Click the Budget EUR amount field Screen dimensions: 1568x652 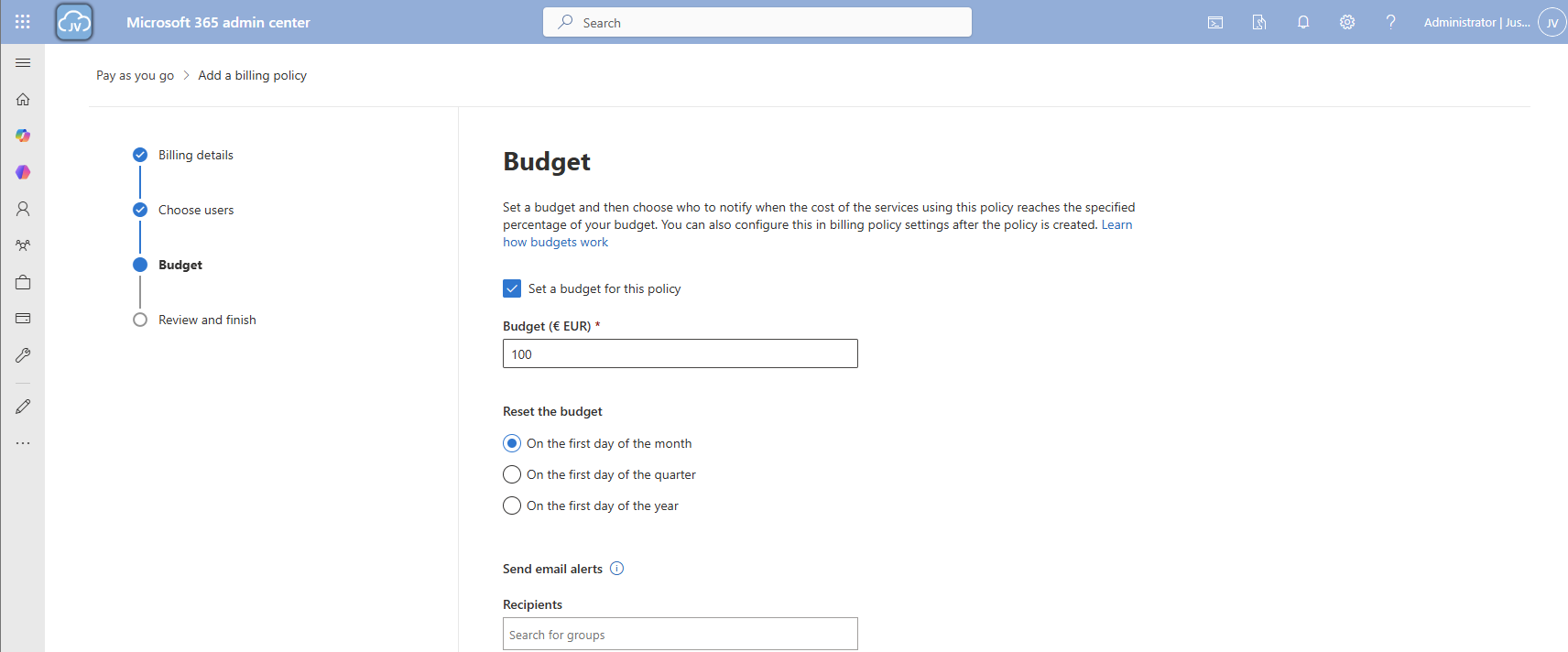680,353
